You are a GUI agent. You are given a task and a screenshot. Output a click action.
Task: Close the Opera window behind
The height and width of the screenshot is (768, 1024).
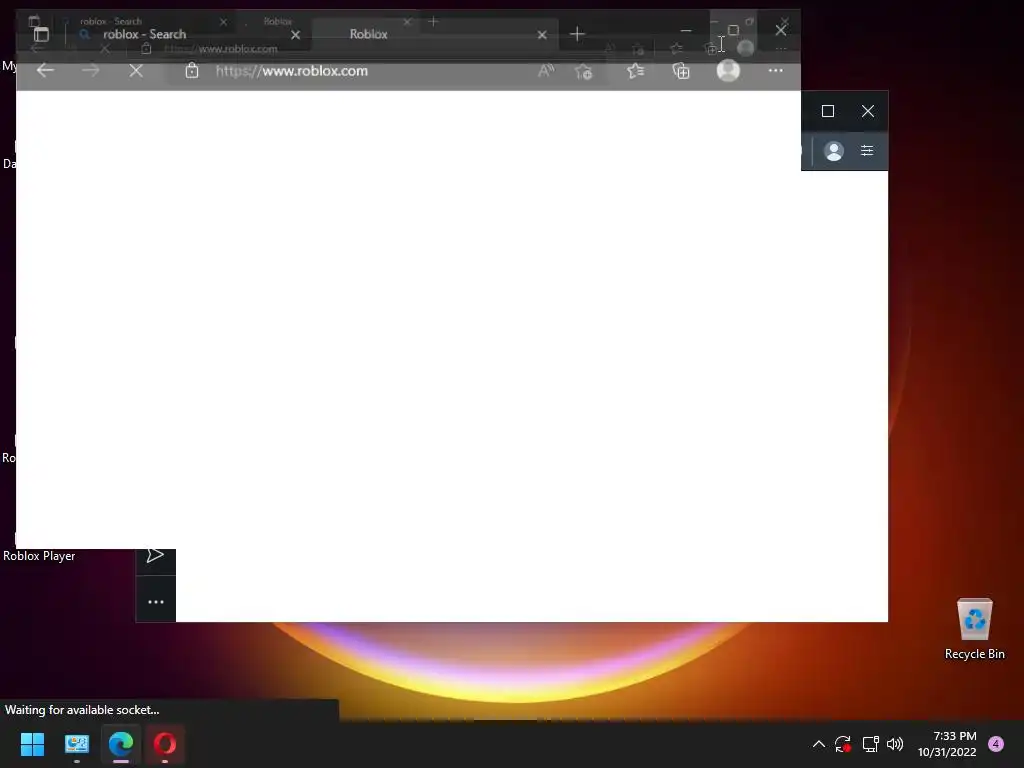tap(868, 111)
